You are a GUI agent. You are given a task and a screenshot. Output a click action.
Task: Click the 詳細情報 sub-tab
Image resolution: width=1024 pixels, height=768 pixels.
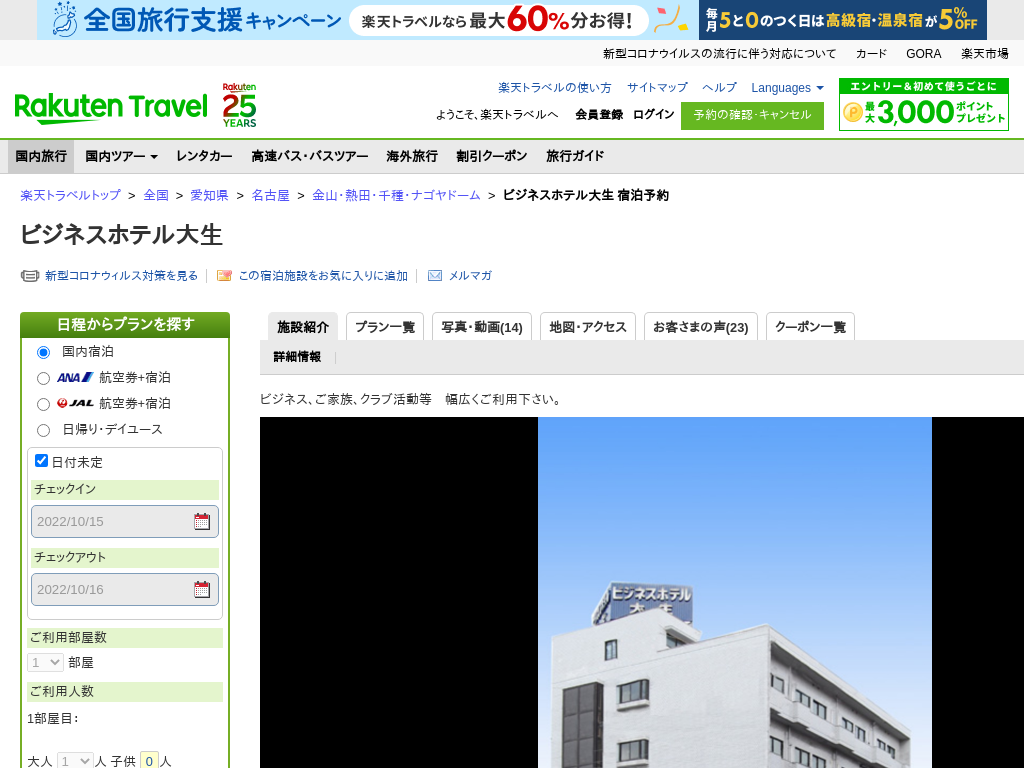297,357
